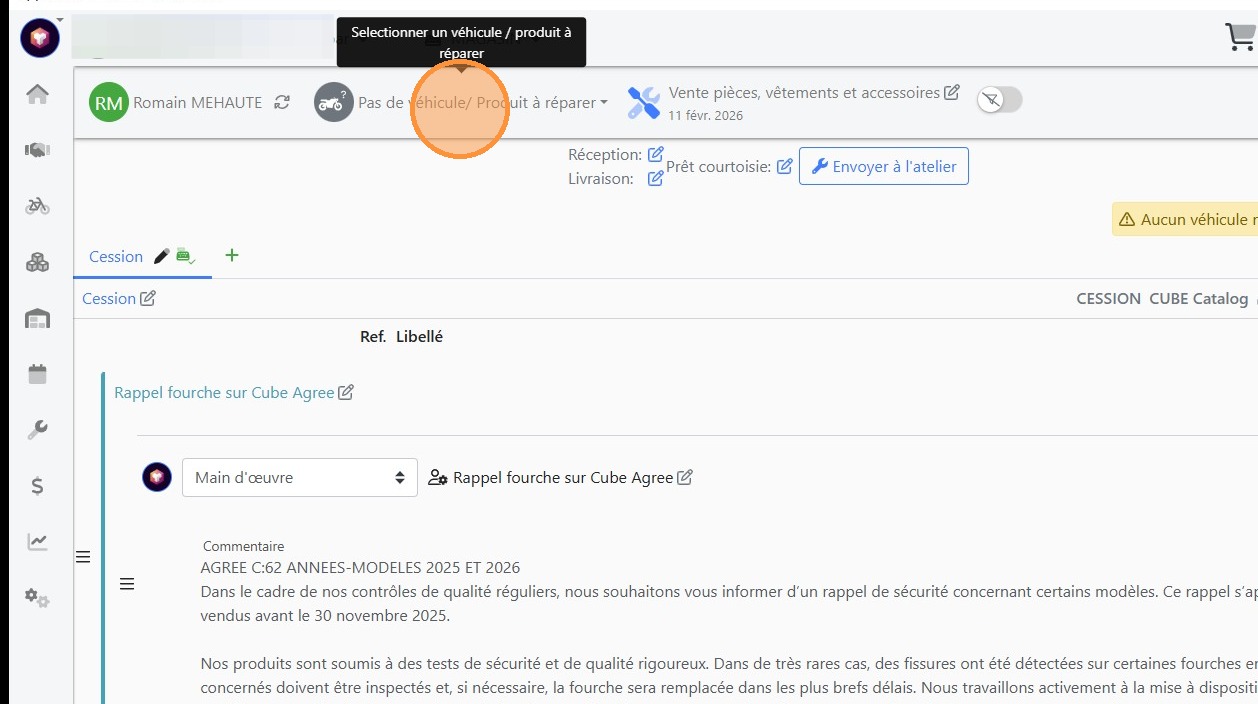Image resolution: width=1258 pixels, height=704 pixels.
Task: Click the Envoyer à l'atelier button
Action: pyautogui.click(x=884, y=166)
